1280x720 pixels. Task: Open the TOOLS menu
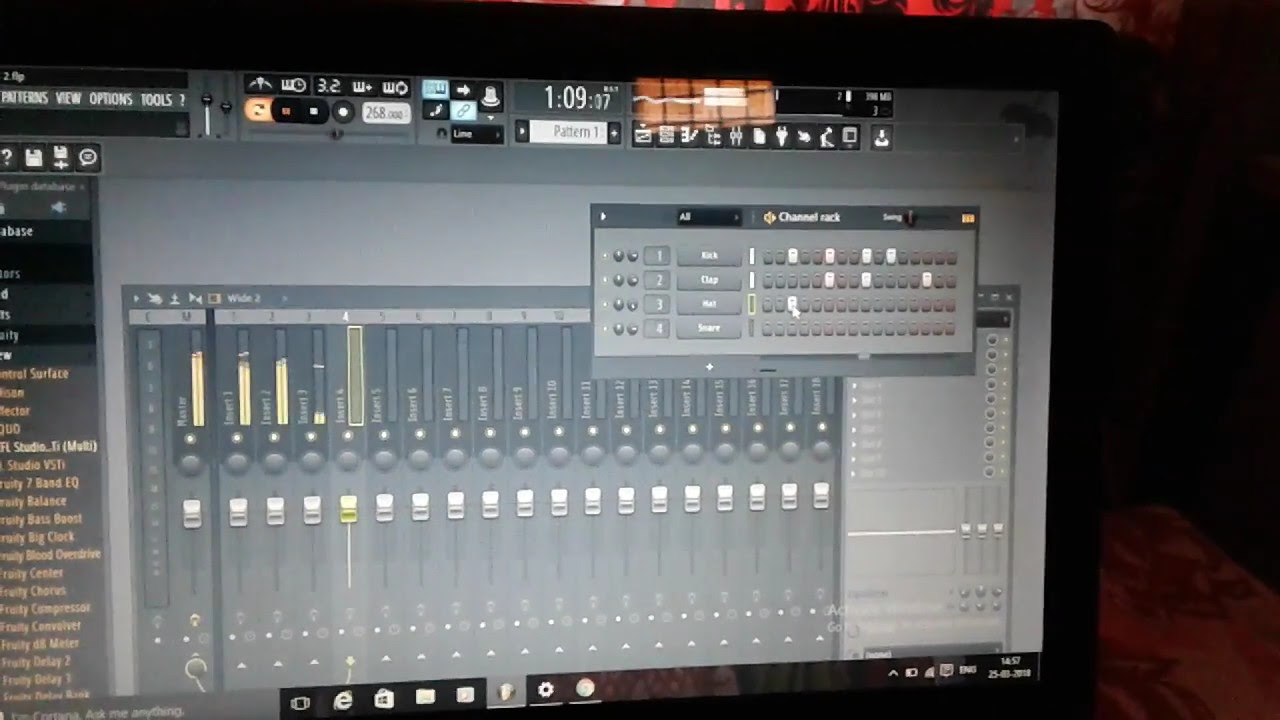[x=156, y=100]
